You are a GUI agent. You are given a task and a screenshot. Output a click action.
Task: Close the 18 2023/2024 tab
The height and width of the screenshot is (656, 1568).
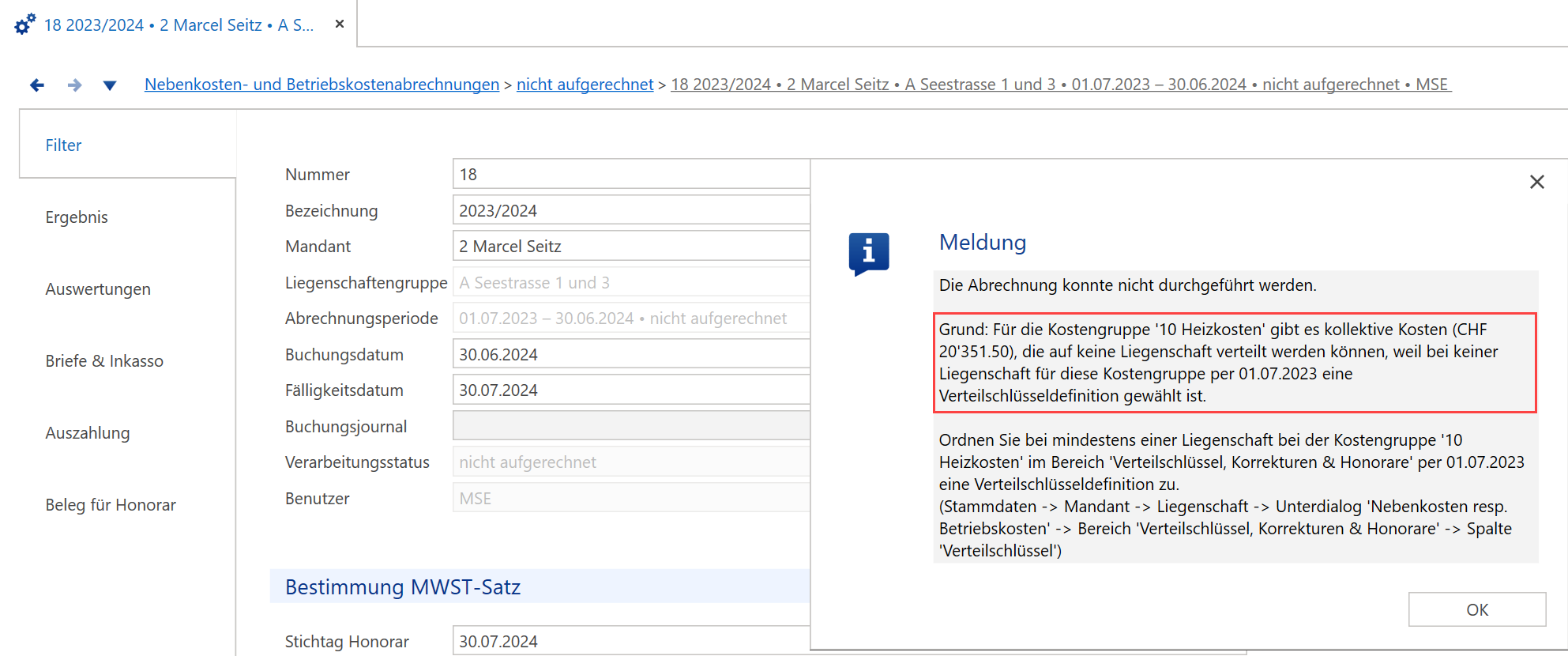pos(340,24)
